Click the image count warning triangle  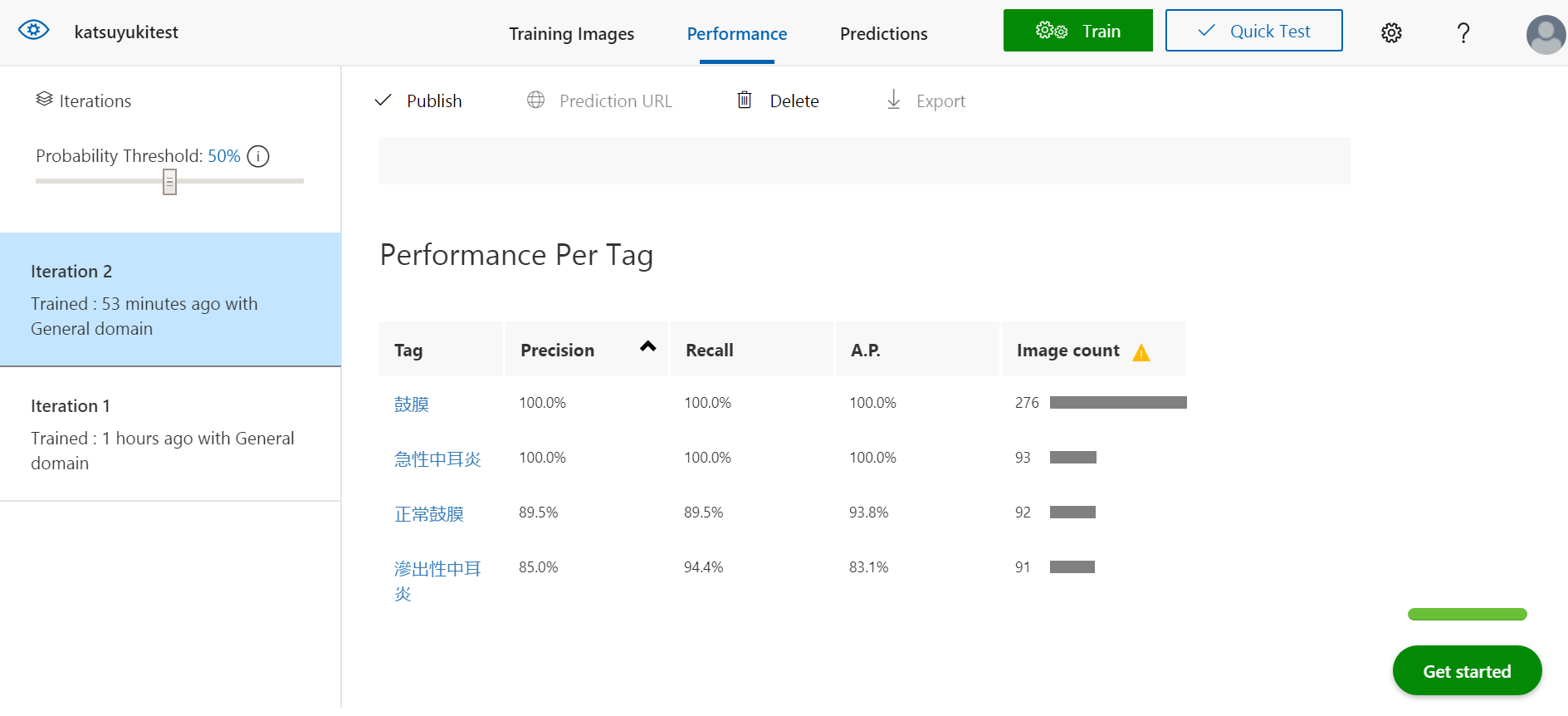(x=1141, y=353)
